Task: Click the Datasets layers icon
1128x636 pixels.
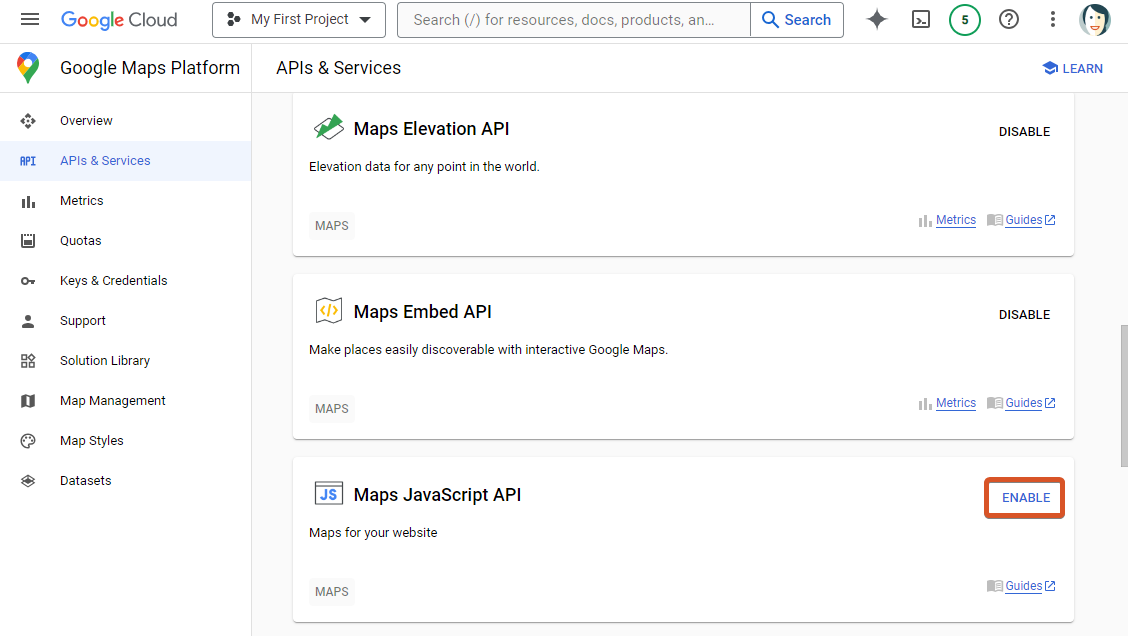Action: pyautogui.click(x=28, y=481)
